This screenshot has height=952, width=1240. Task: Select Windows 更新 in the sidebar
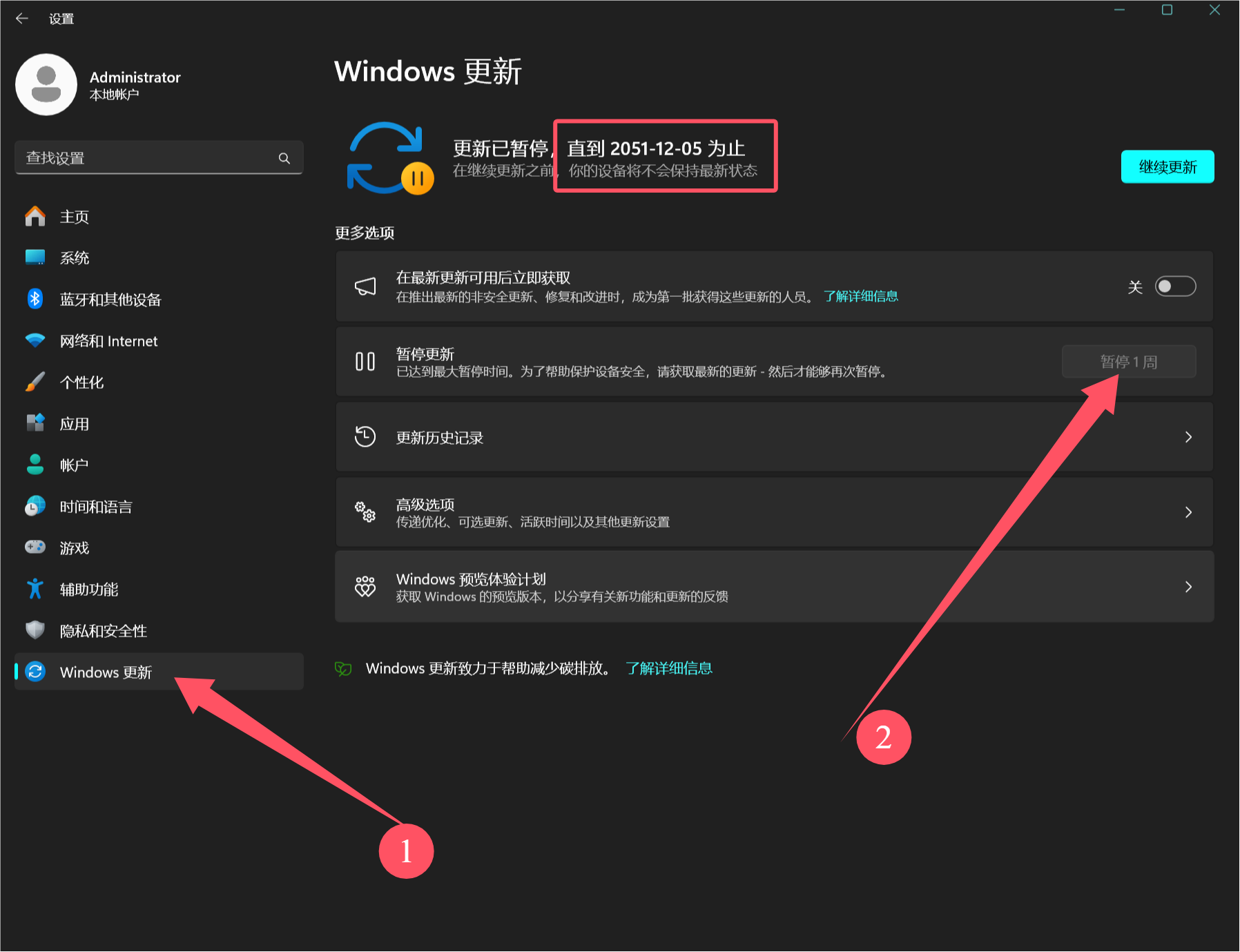106,672
